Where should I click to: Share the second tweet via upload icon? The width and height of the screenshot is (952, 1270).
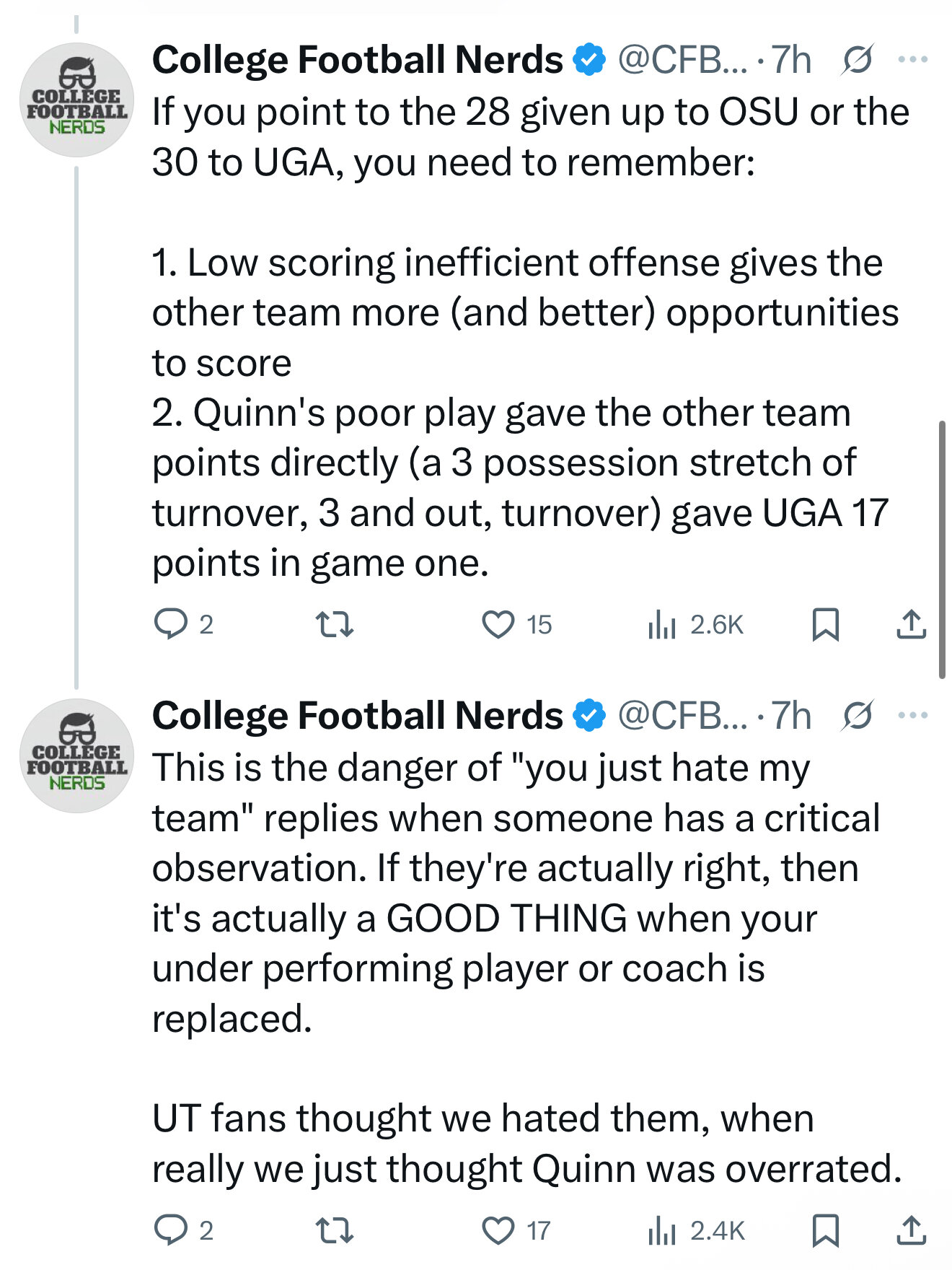pos(911,1230)
